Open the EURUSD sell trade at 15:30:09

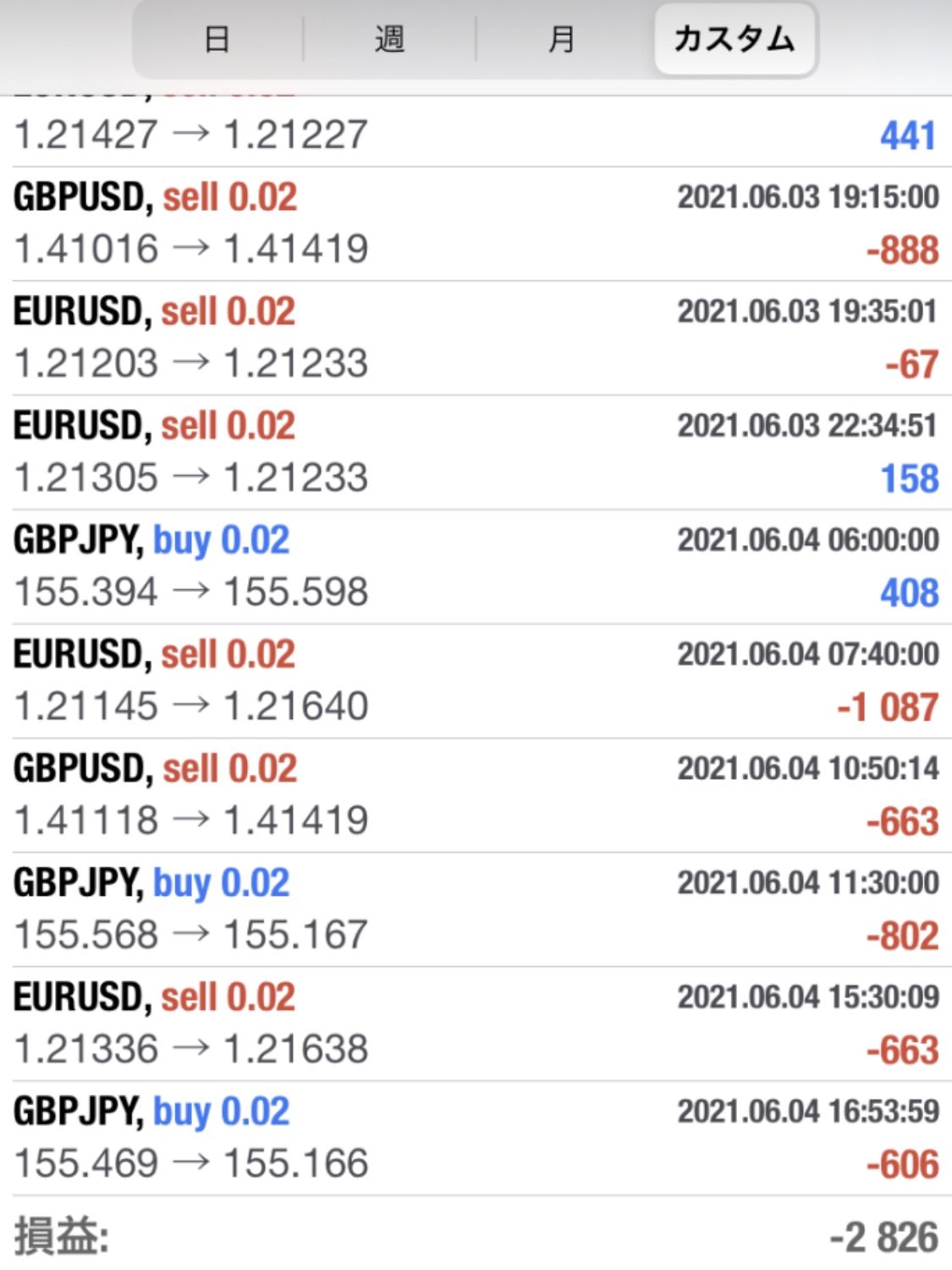[476, 1024]
